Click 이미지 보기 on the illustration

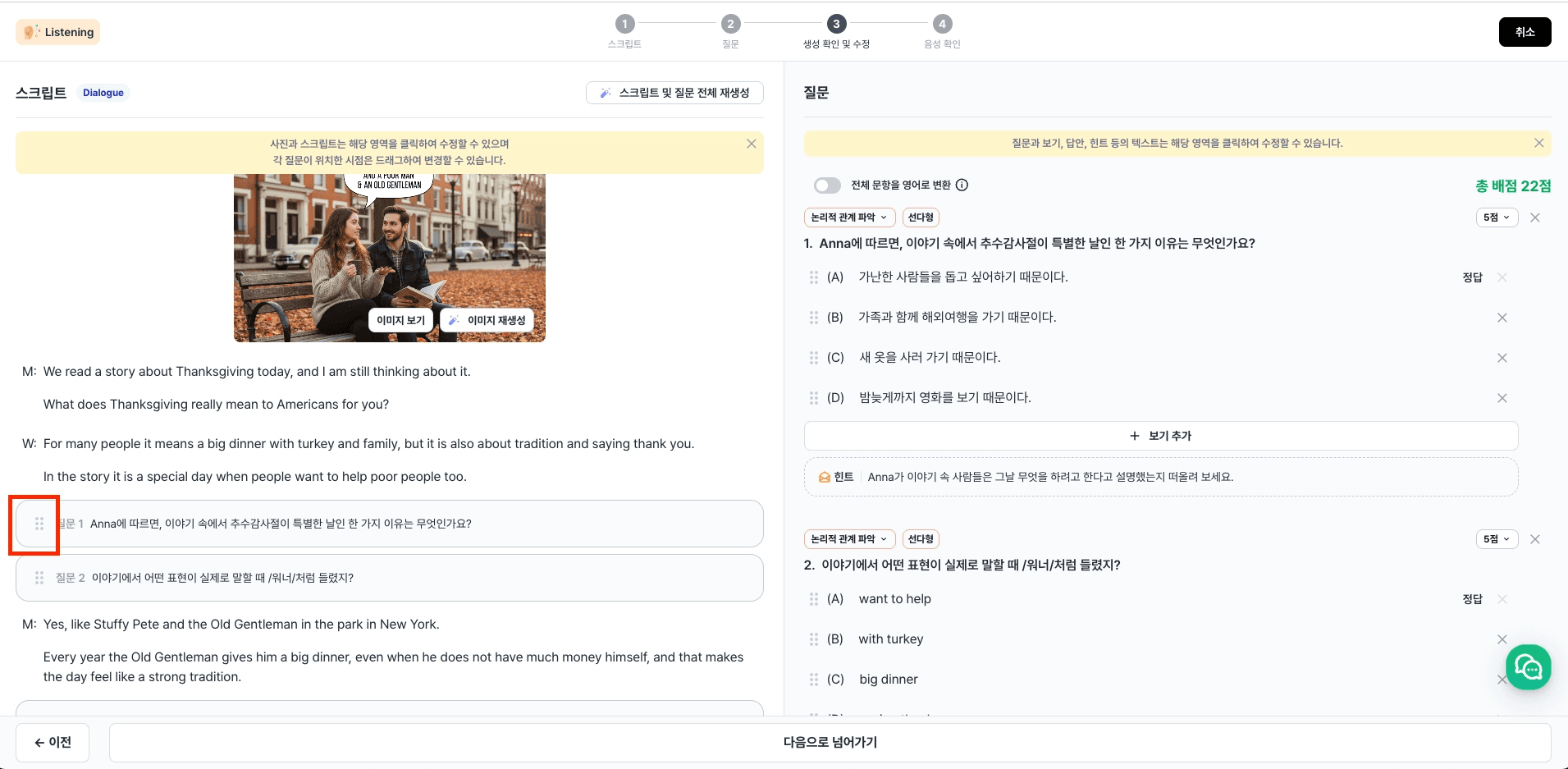click(x=400, y=320)
